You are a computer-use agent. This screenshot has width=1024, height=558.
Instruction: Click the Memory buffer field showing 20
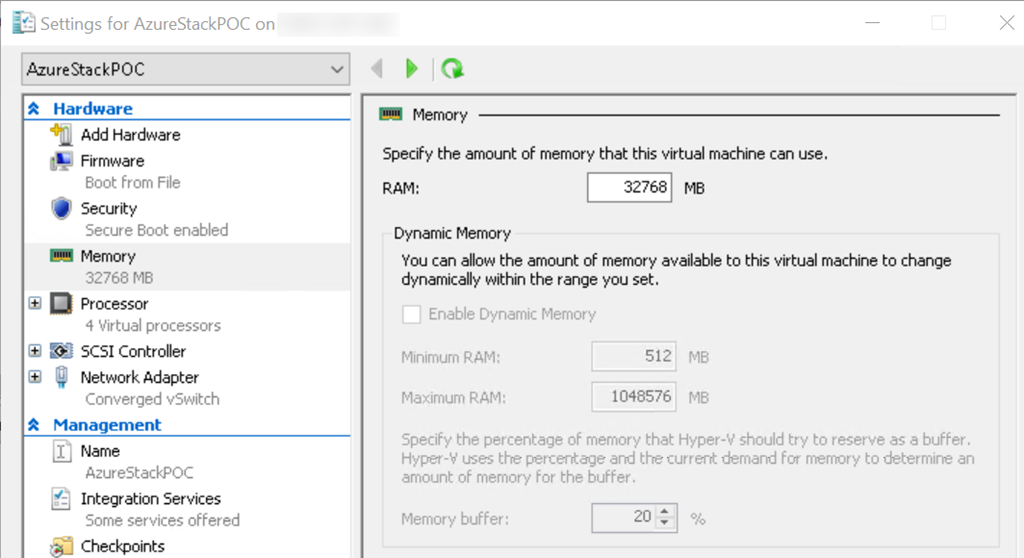(624, 517)
